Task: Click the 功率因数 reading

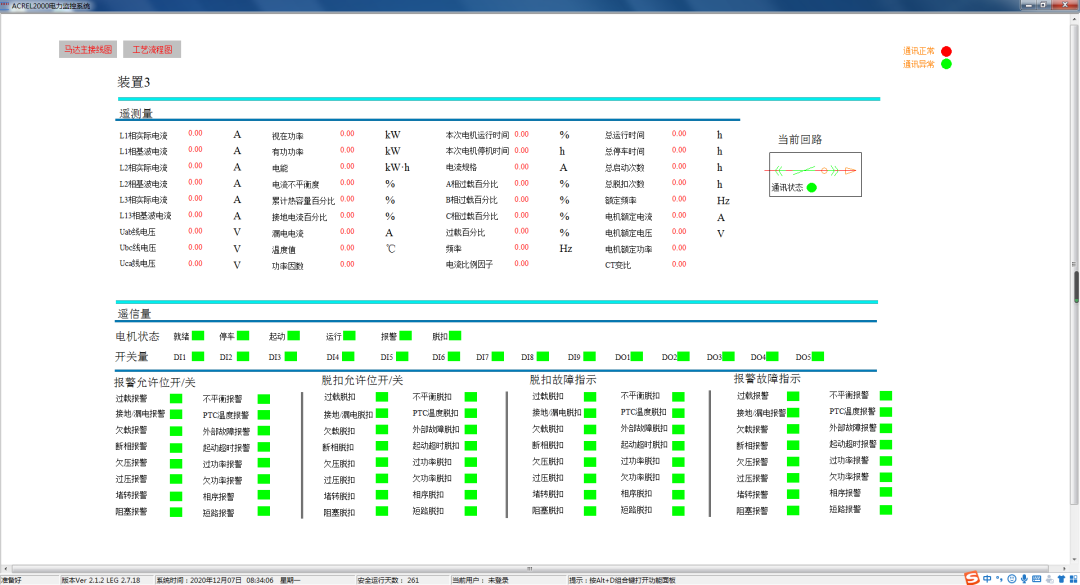Action: (x=347, y=264)
